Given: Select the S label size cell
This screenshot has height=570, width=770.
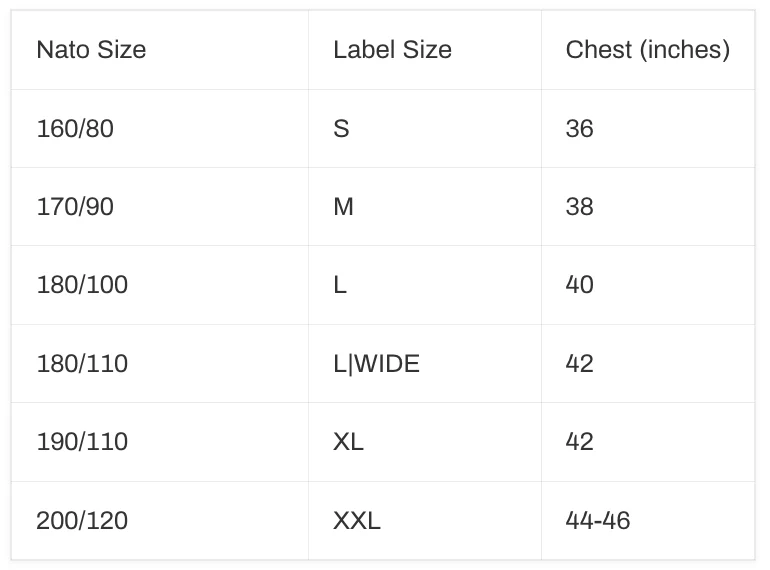Looking at the screenshot, I should click(341, 129).
